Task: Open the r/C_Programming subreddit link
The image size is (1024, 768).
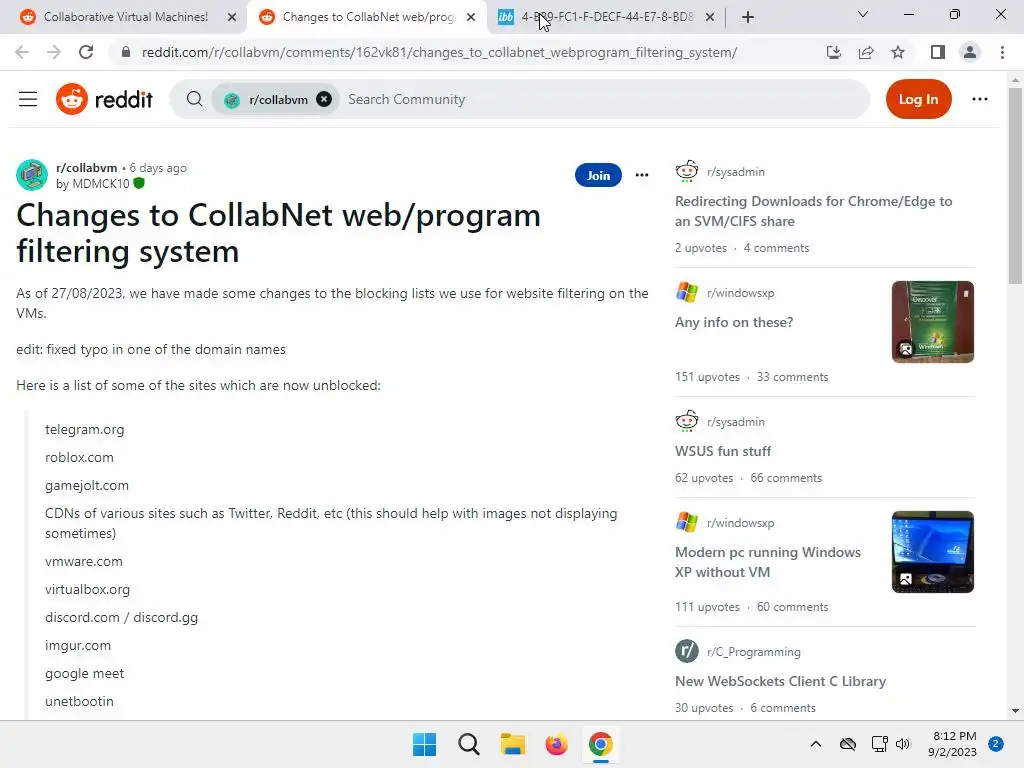Action: point(754,652)
